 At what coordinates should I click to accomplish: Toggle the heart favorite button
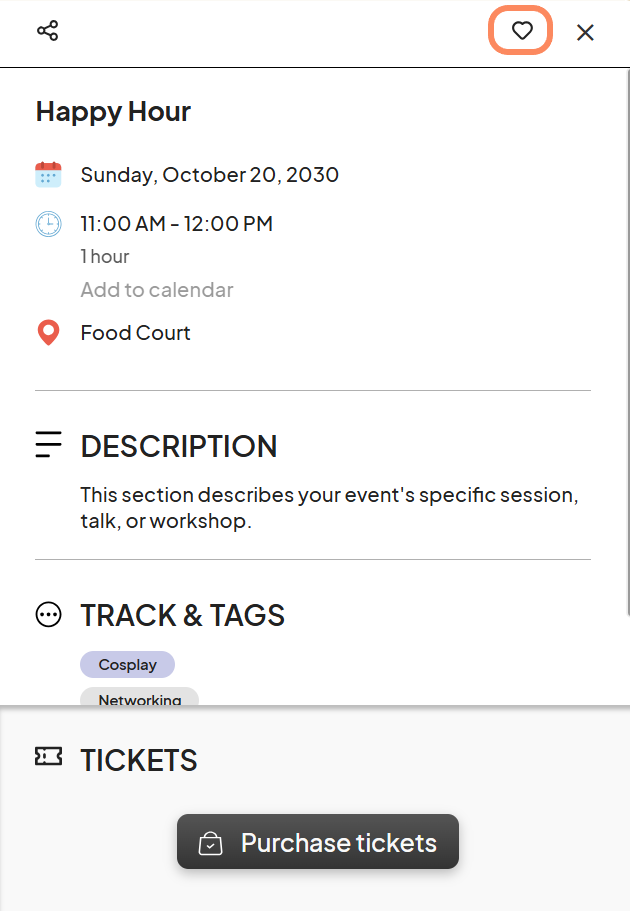pyautogui.click(x=521, y=31)
